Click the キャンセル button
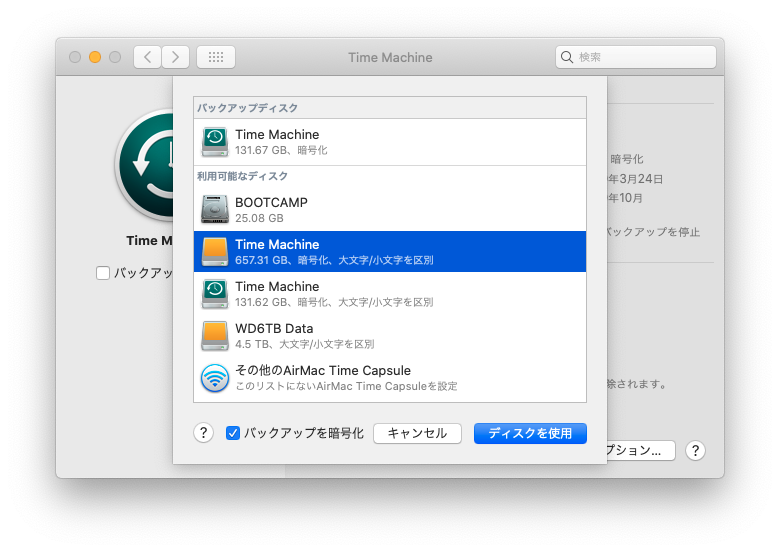 pos(417,433)
